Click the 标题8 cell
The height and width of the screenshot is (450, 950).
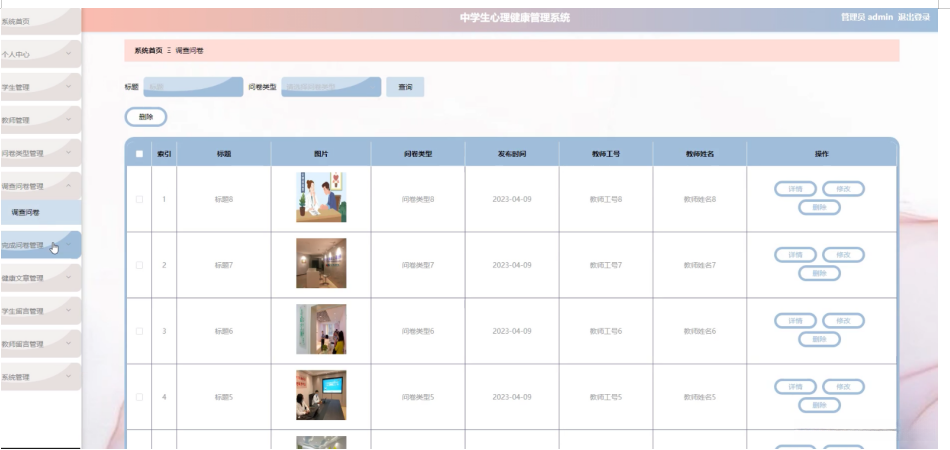pos(224,199)
